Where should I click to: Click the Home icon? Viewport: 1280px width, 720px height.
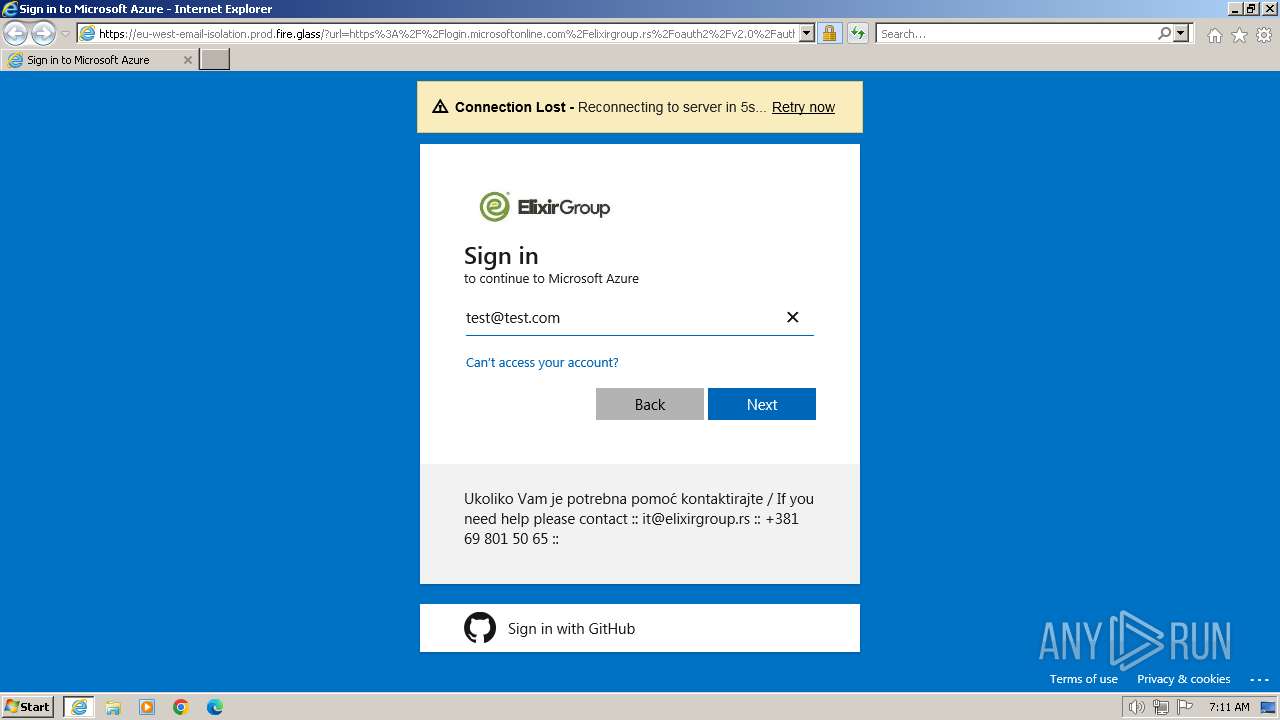pos(1214,35)
